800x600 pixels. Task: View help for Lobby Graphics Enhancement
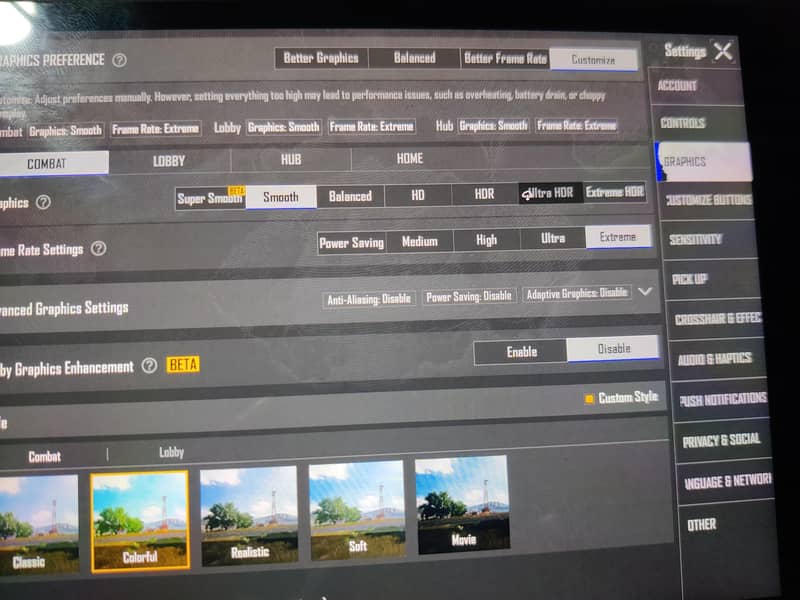tap(149, 365)
